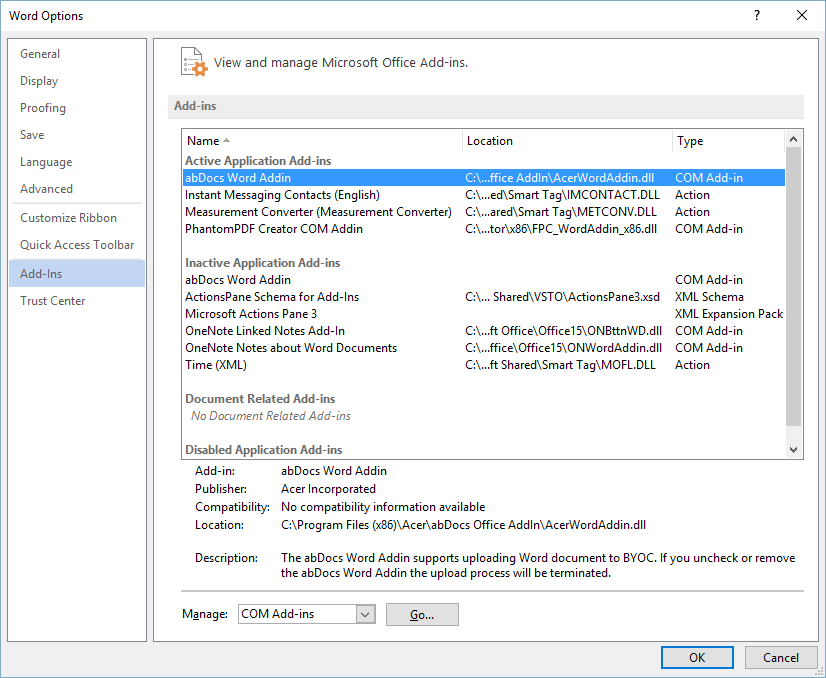Click the XML Schema type cell
This screenshot has height=678, width=826.
[709, 297]
